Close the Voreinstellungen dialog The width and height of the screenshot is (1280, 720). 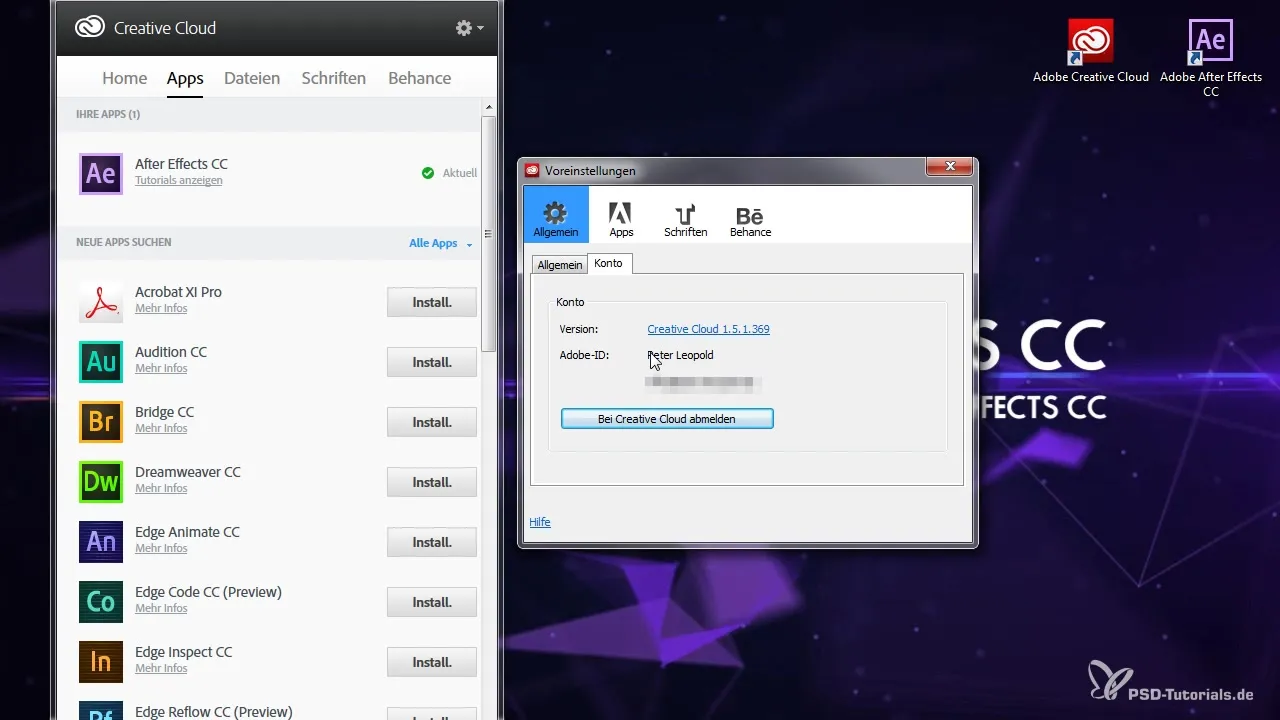950,167
